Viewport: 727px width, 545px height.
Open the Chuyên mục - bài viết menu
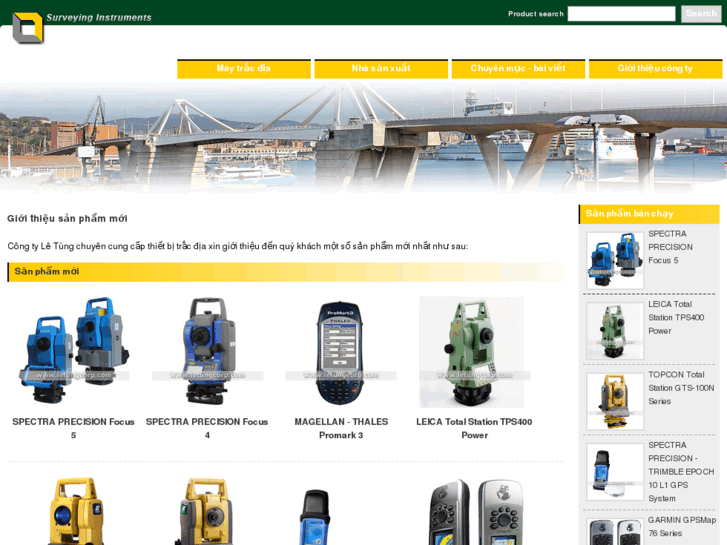tap(518, 69)
